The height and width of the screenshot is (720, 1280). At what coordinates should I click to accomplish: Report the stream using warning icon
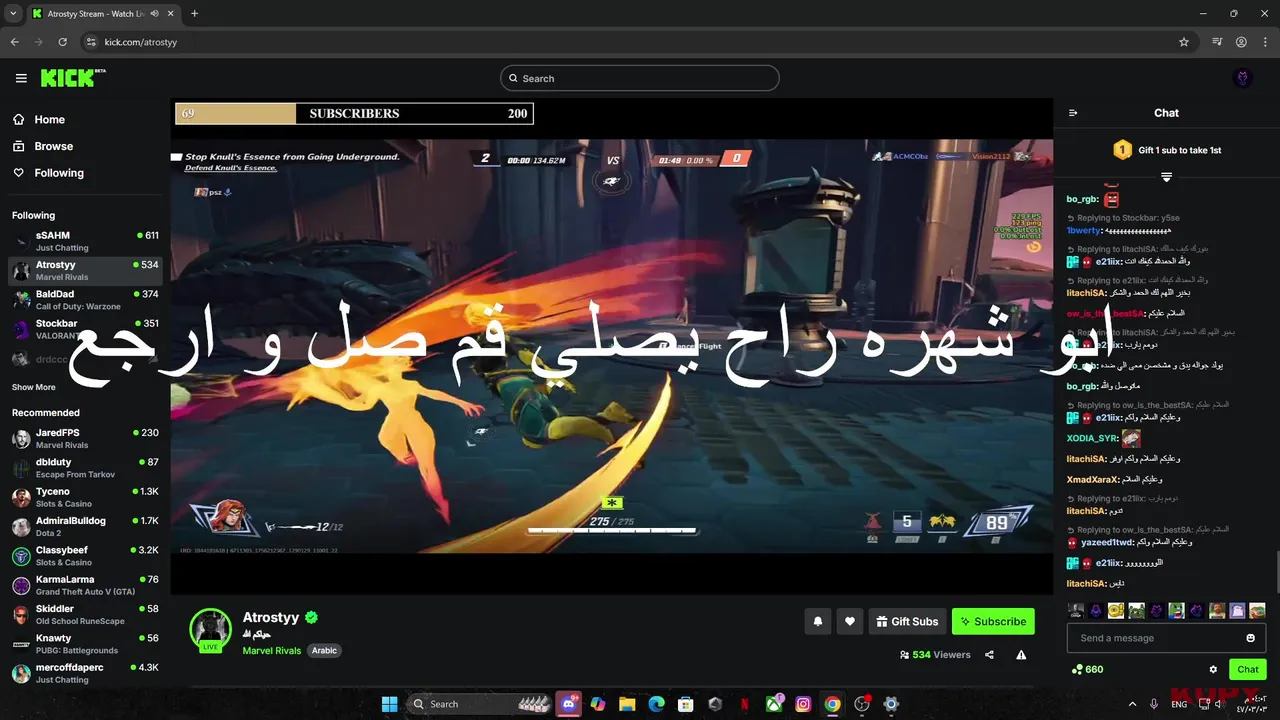(x=1021, y=655)
